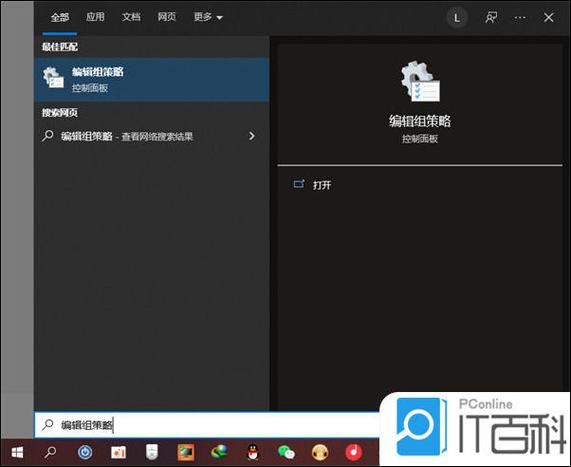This screenshot has height=467, width=571.
Task: Click the large 编辑组策略 preview icon
Action: [420, 81]
